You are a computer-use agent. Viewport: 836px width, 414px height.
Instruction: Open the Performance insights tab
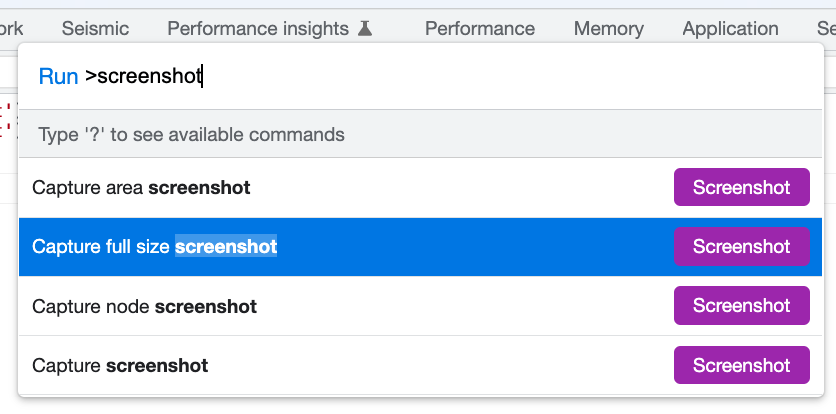coord(258,29)
